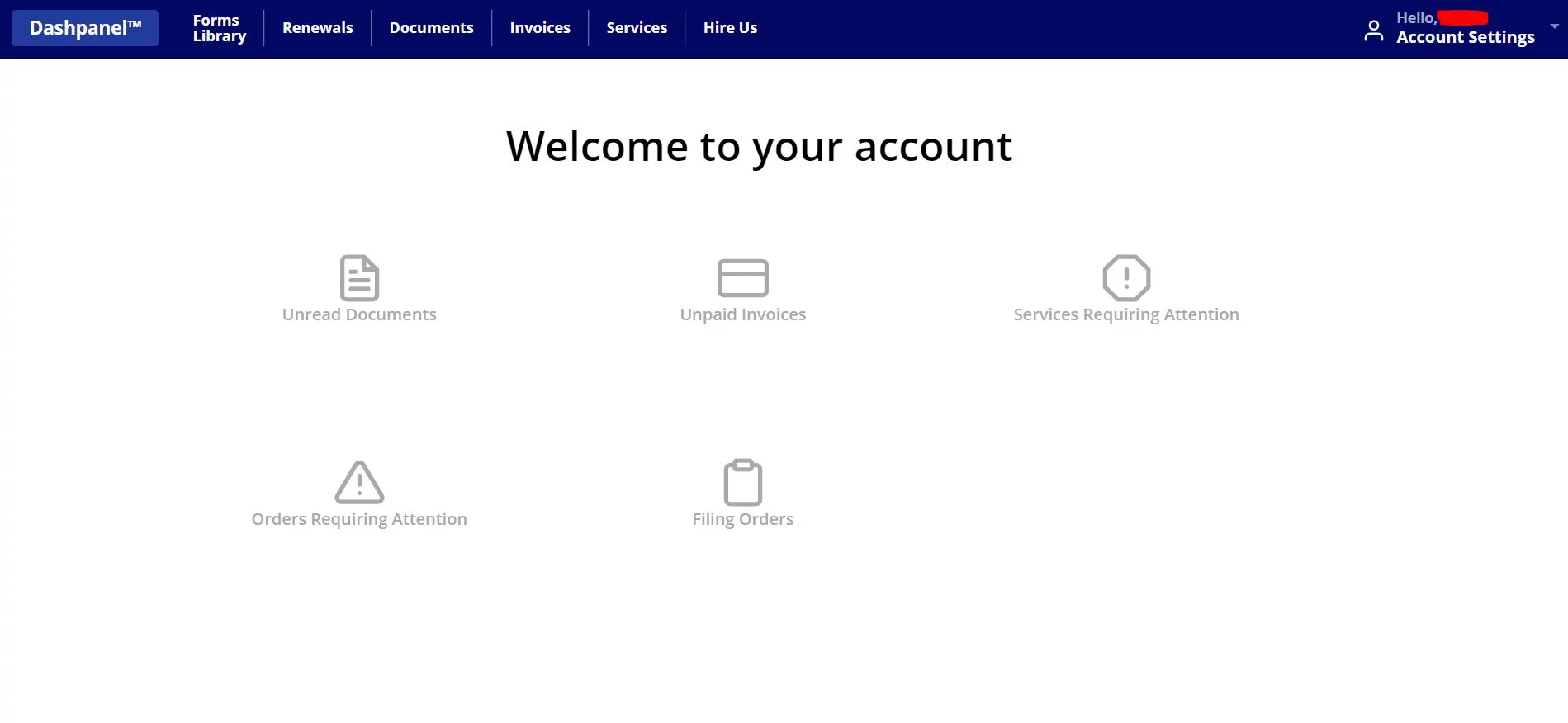The image size is (1568, 723).
Task: Open the Unpaid Invoices text link
Action: point(742,314)
